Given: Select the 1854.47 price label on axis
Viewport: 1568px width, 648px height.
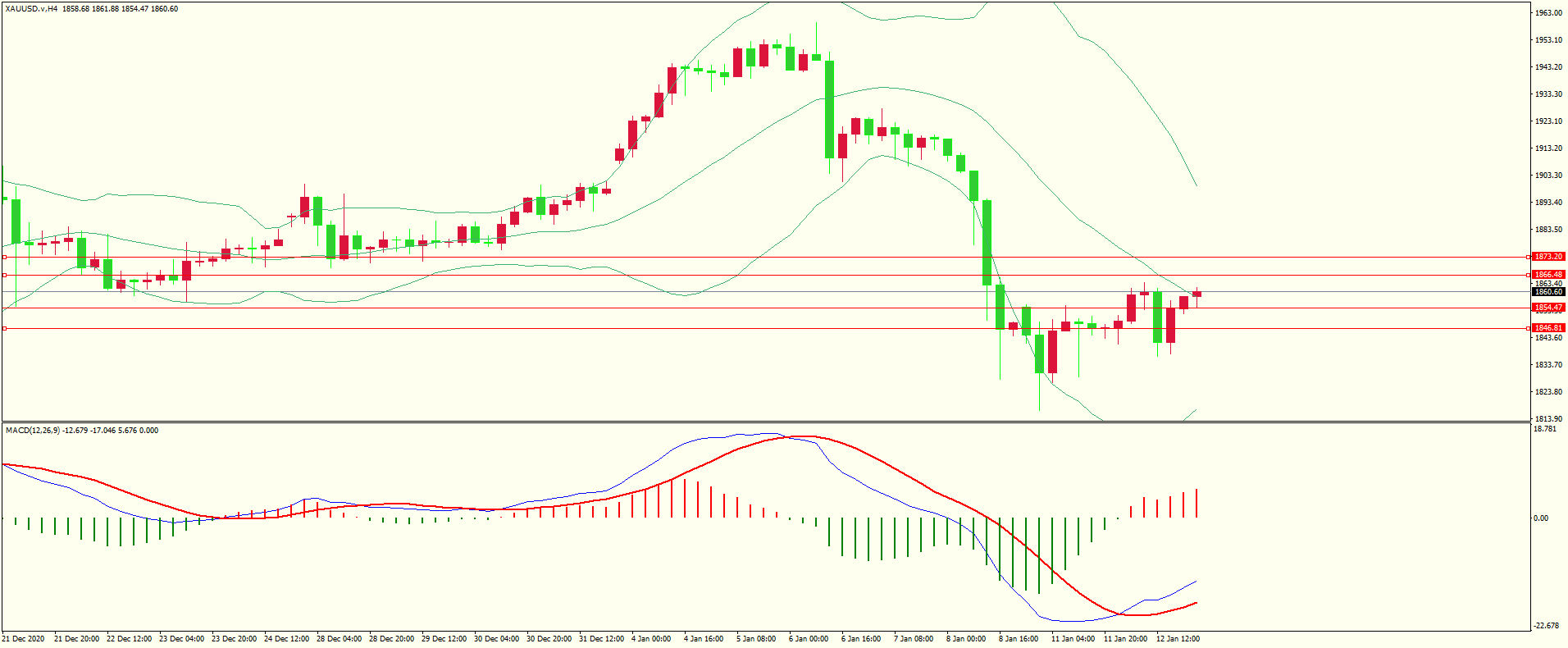Looking at the screenshot, I should (x=1548, y=308).
